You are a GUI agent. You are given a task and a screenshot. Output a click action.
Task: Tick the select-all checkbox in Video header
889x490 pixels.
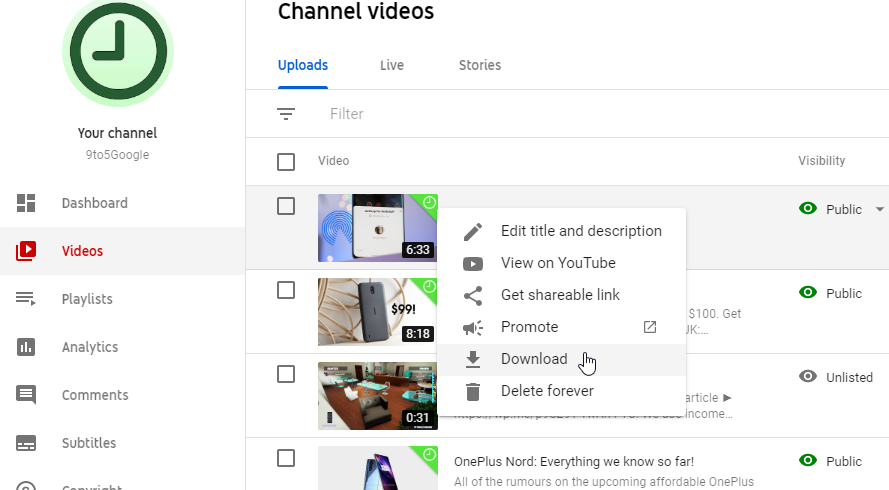tap(286, 161)
